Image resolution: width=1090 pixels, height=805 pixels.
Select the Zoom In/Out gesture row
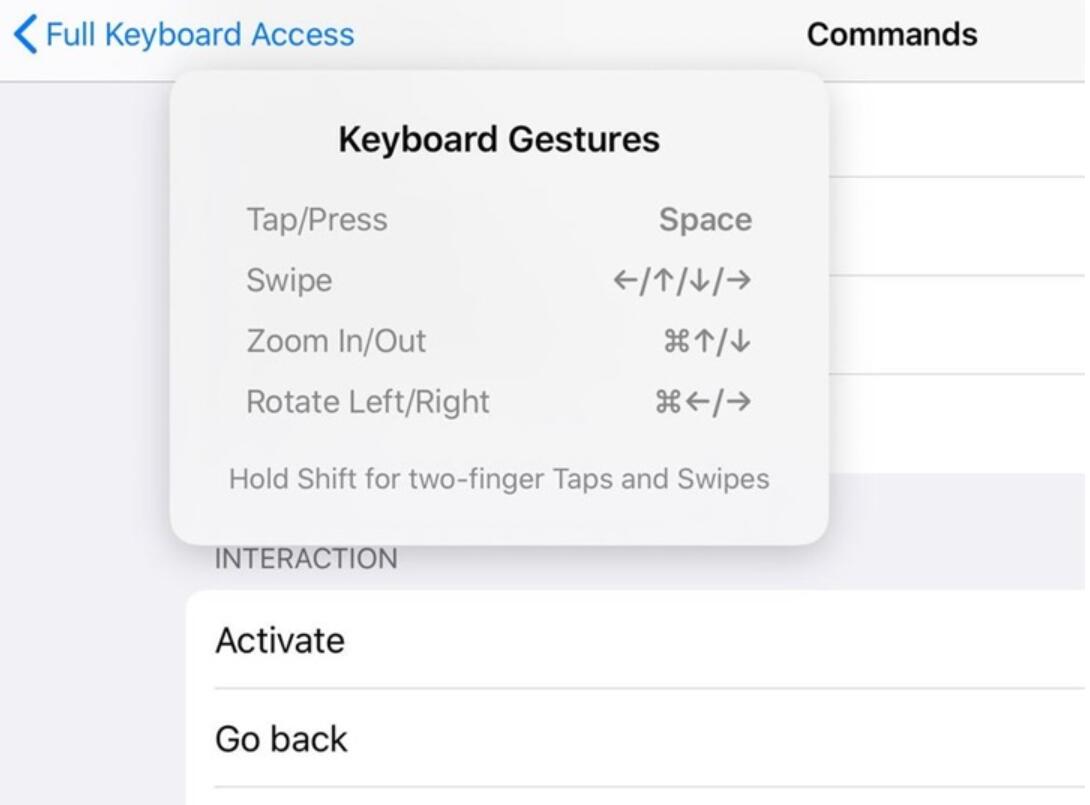click(x=335, y=340)
